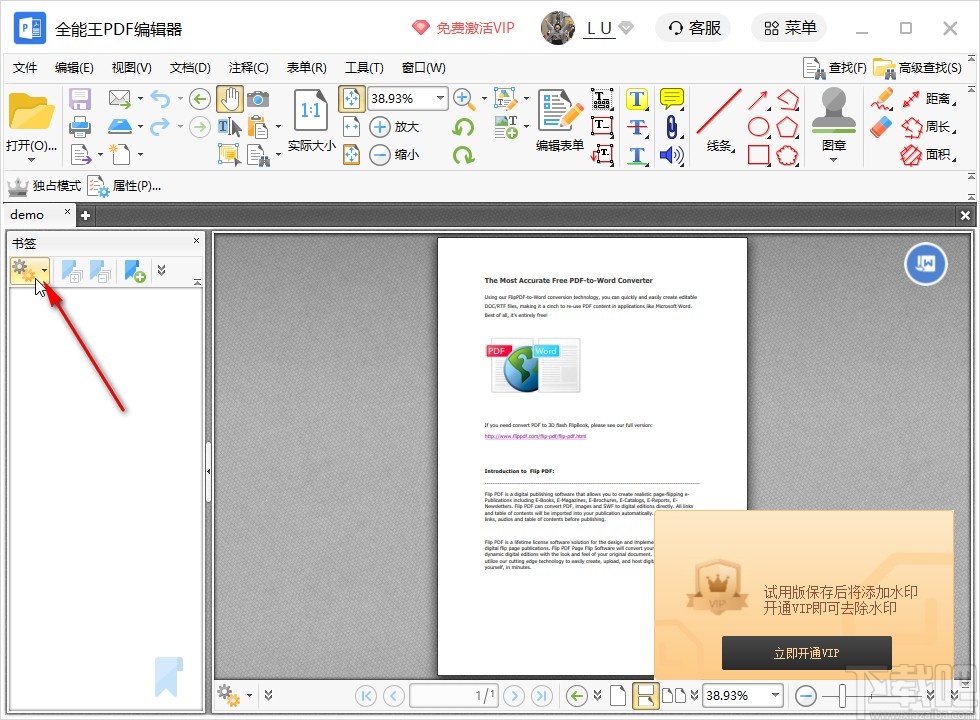Open the 工具(T) menu
The image size is (980, 720).
pos(364,68)
